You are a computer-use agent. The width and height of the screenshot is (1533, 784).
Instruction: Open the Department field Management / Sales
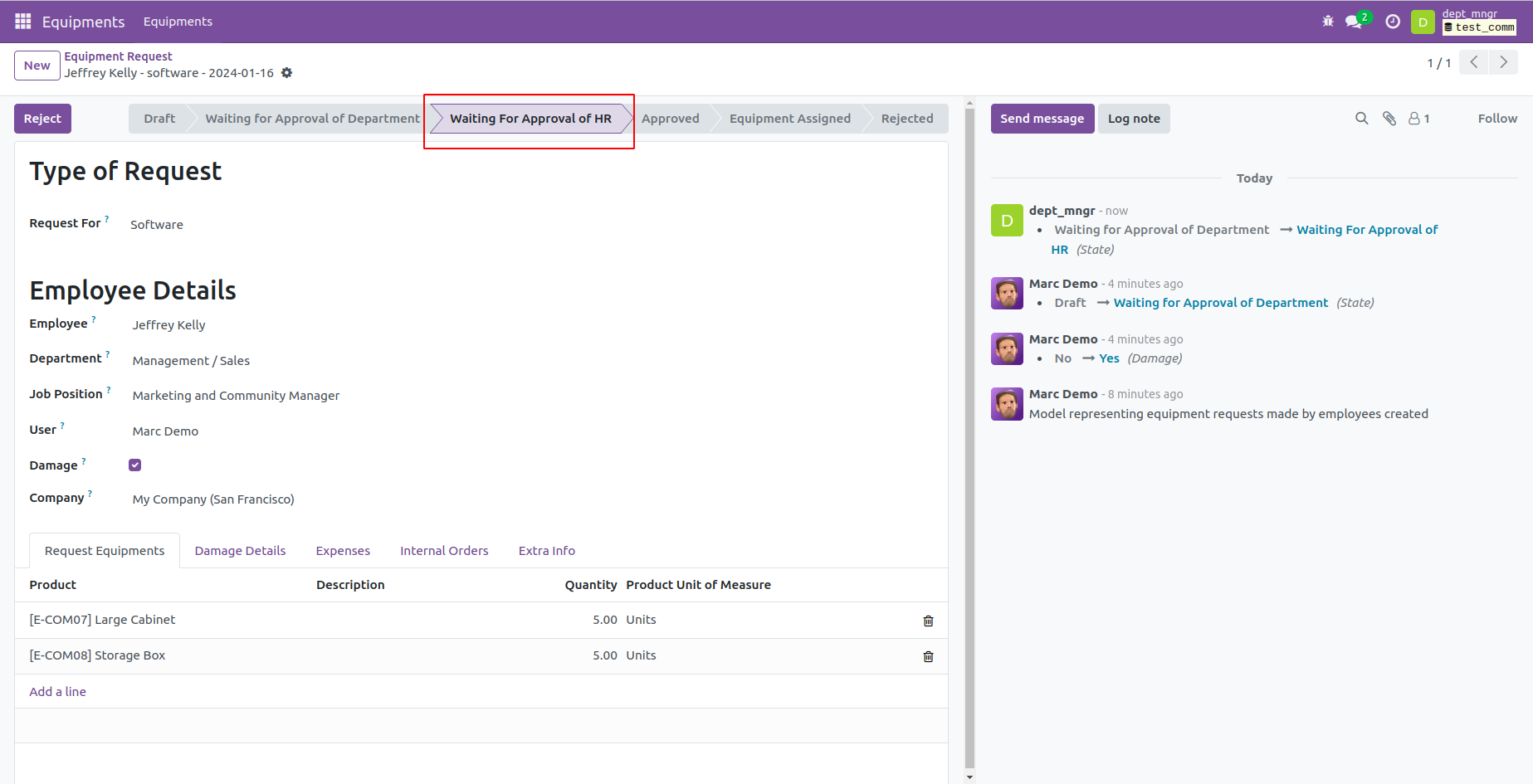[x=191, y=361]
